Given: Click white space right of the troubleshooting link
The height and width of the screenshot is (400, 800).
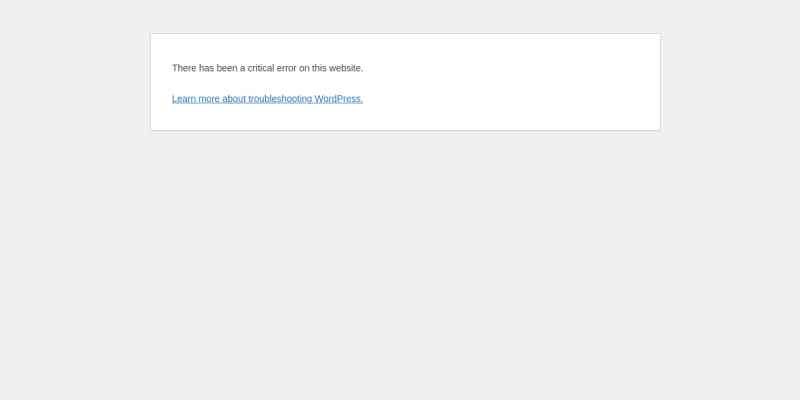Looking at the screenshot, I should [x=500, y=99].
